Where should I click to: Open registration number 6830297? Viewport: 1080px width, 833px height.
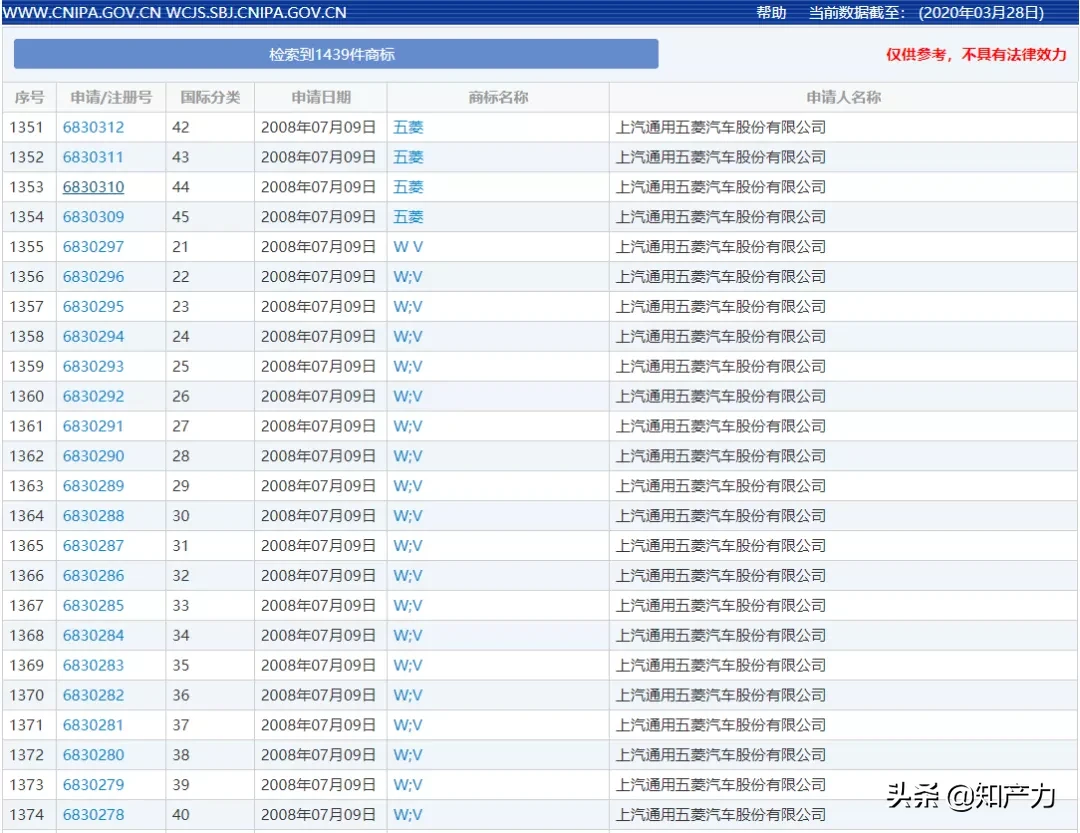94,247
